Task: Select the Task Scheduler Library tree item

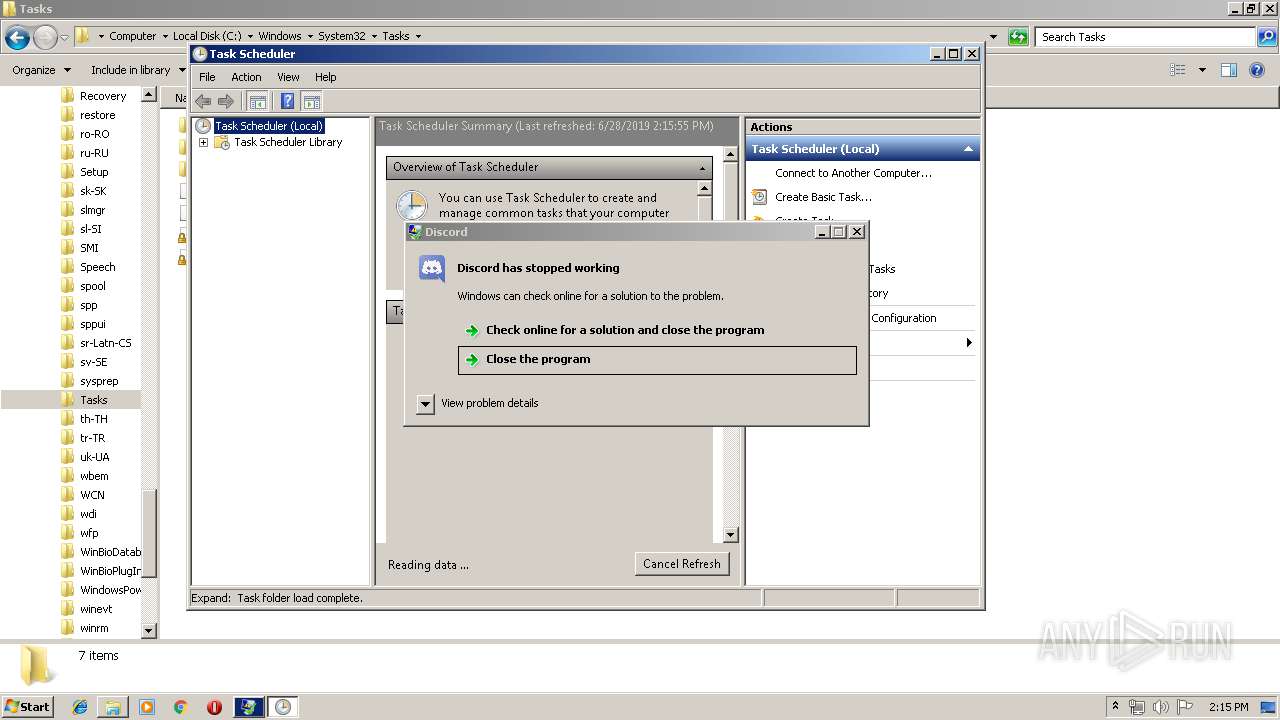Action: tap(288, 142)
